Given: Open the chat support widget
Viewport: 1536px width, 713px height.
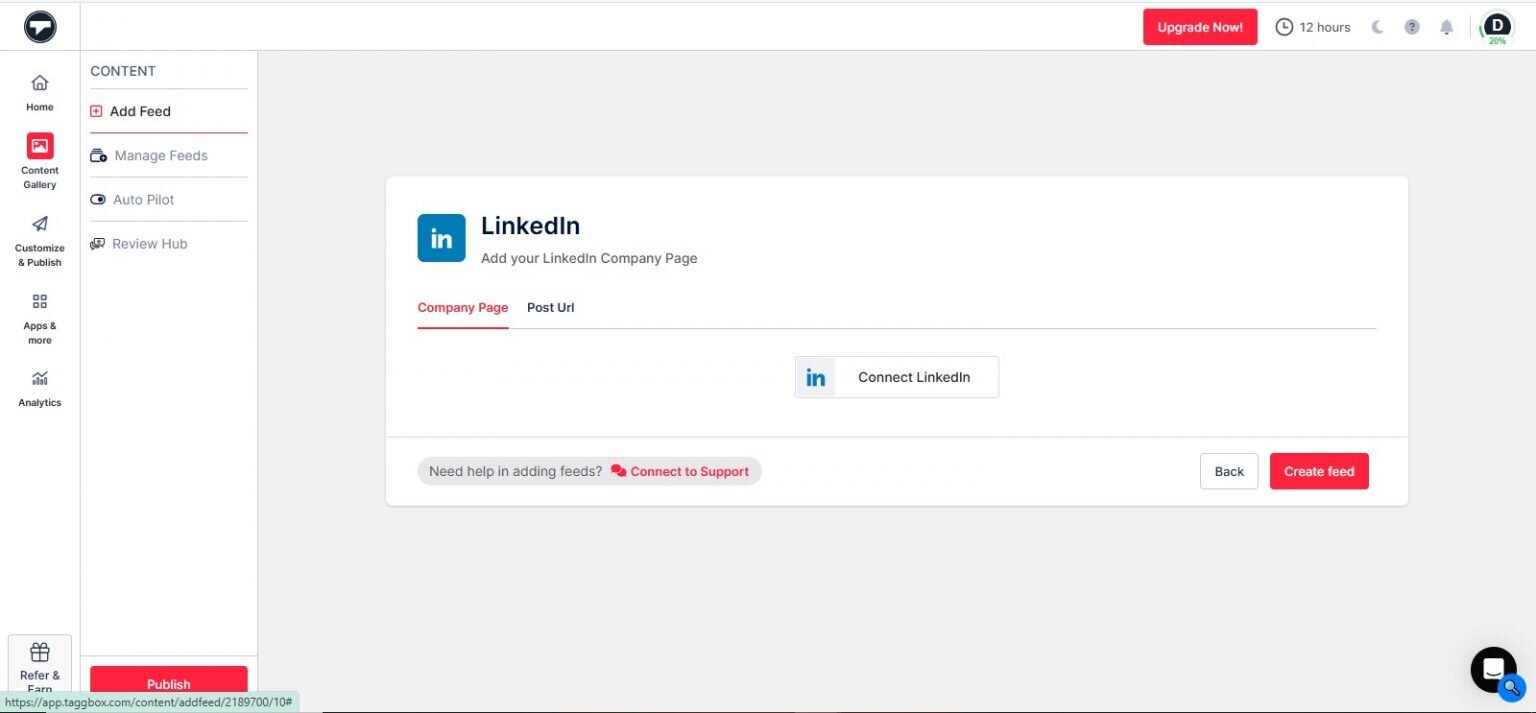Looking at the screenshot, I should (x=1492, y=669).
